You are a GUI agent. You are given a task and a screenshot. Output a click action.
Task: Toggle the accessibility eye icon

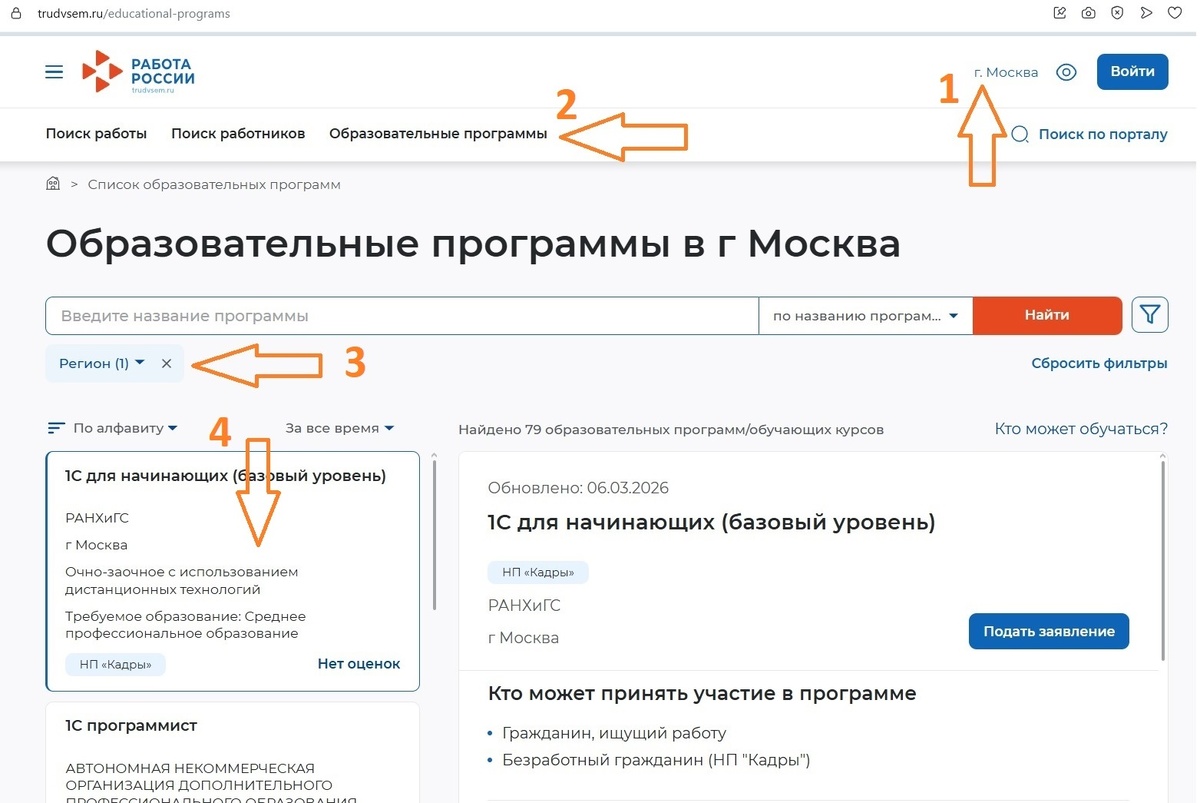tap(1066, 72)
